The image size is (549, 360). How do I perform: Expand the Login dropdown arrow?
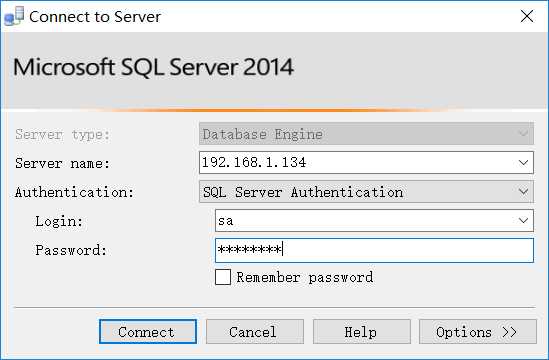tap(523, 221)
